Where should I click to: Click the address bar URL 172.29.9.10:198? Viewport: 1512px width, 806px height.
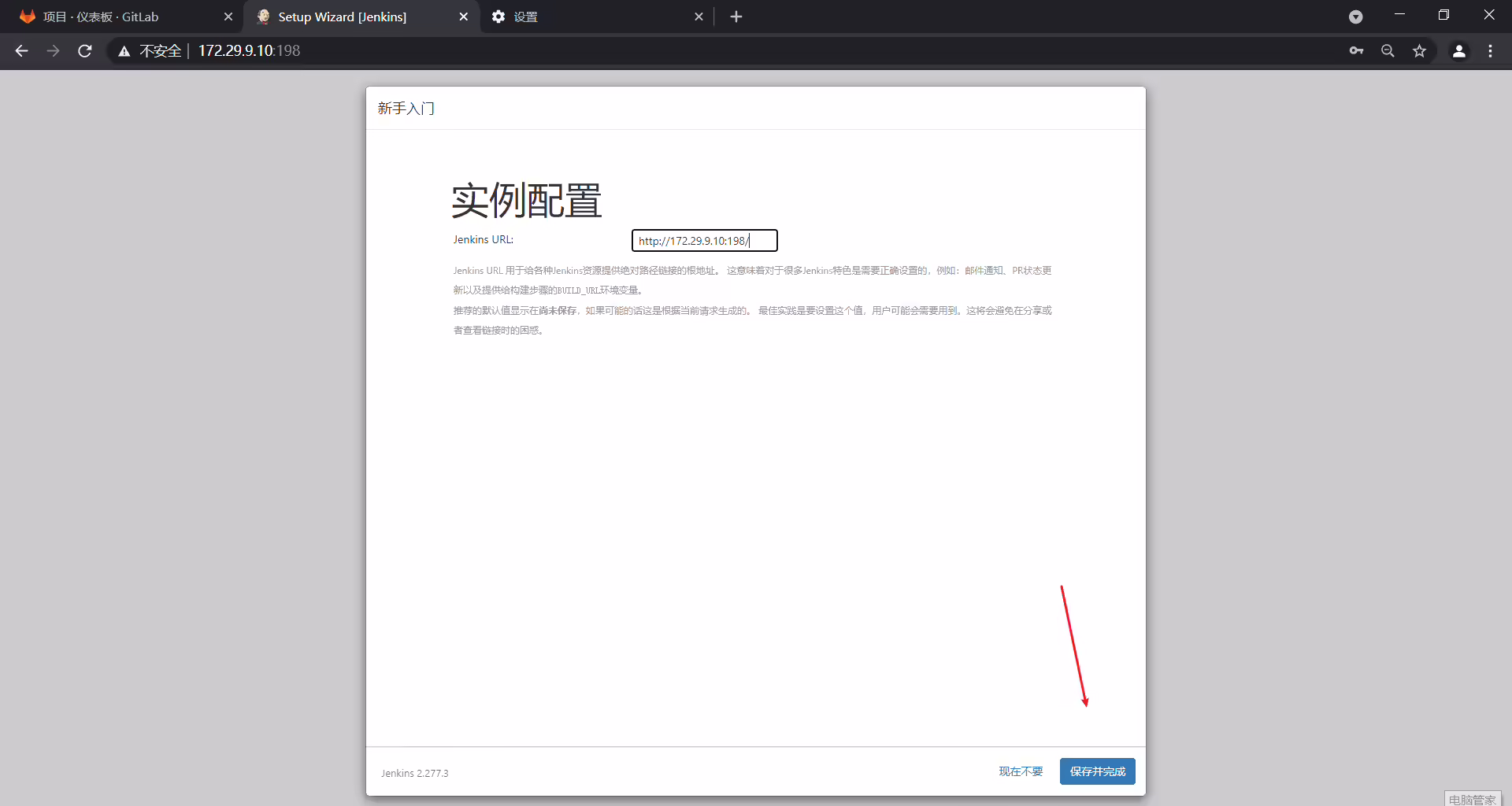tap(249, 51)
